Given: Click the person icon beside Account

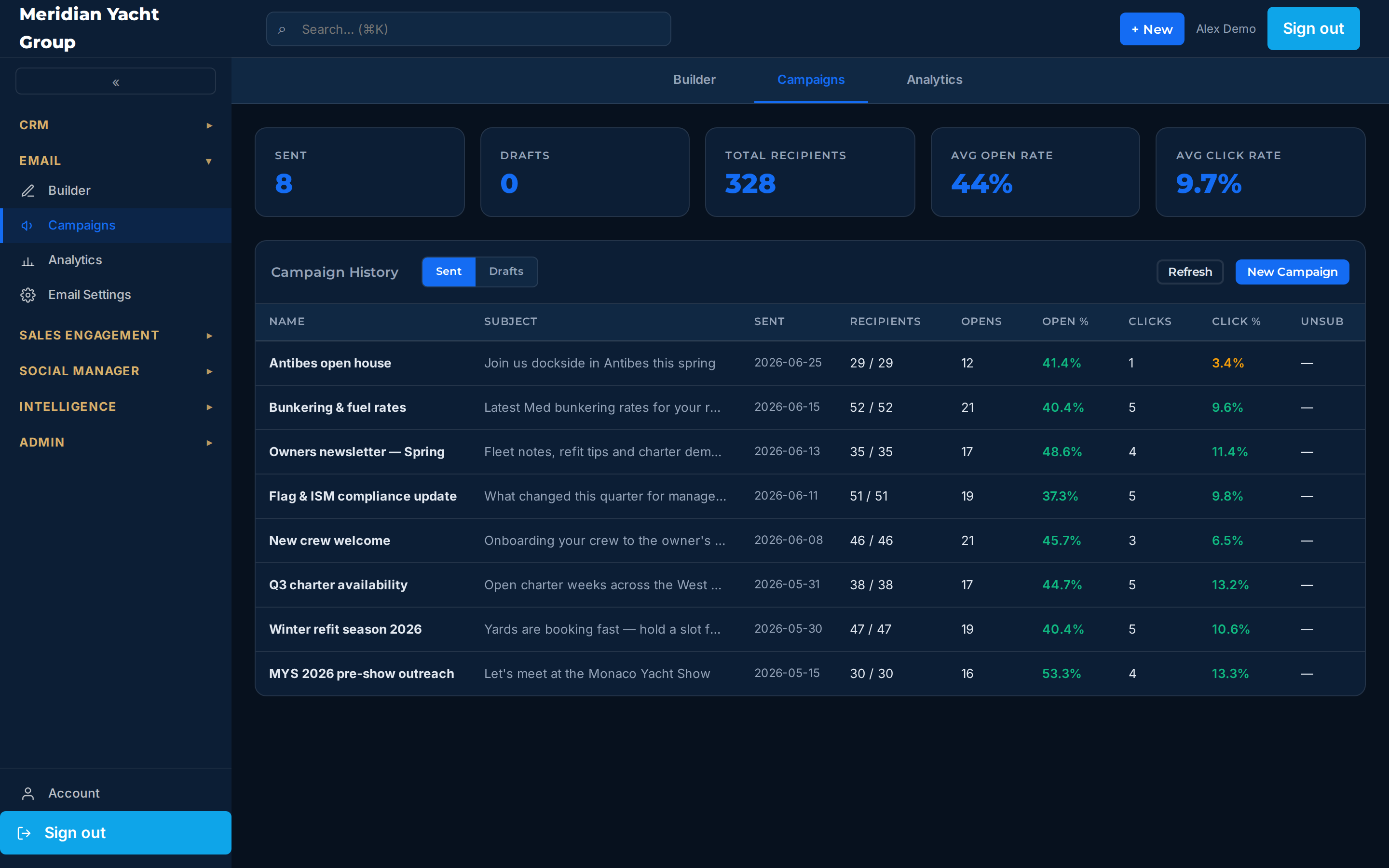Looking at the screenshot, I should tap(27, 793).
